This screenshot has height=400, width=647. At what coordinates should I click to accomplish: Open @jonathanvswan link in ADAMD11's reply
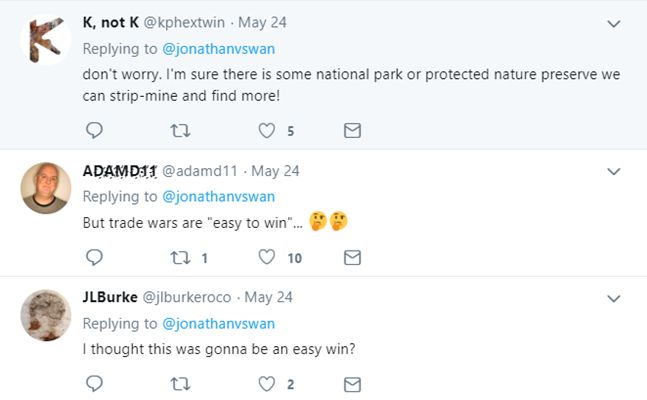coord(218,196)
